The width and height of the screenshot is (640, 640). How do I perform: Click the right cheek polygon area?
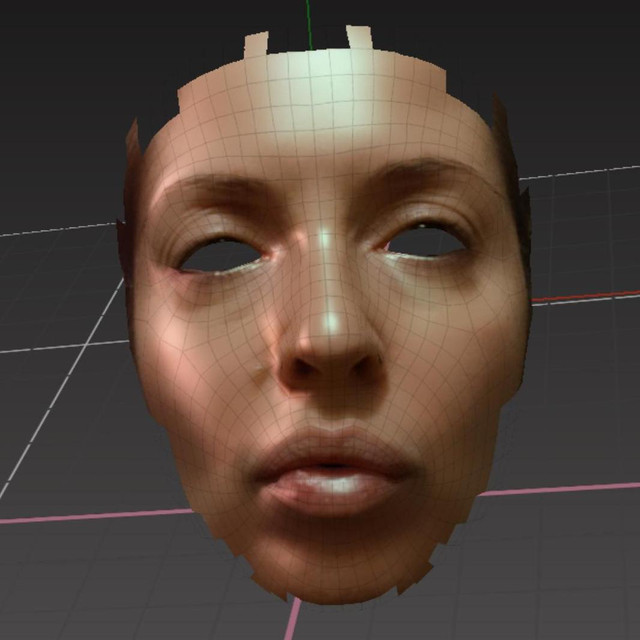tap(460, 340)
